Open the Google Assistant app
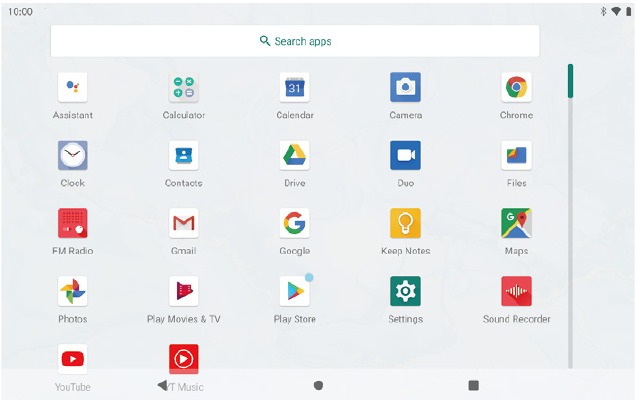The width and height of the screenshot is (637, 402). 72,87
